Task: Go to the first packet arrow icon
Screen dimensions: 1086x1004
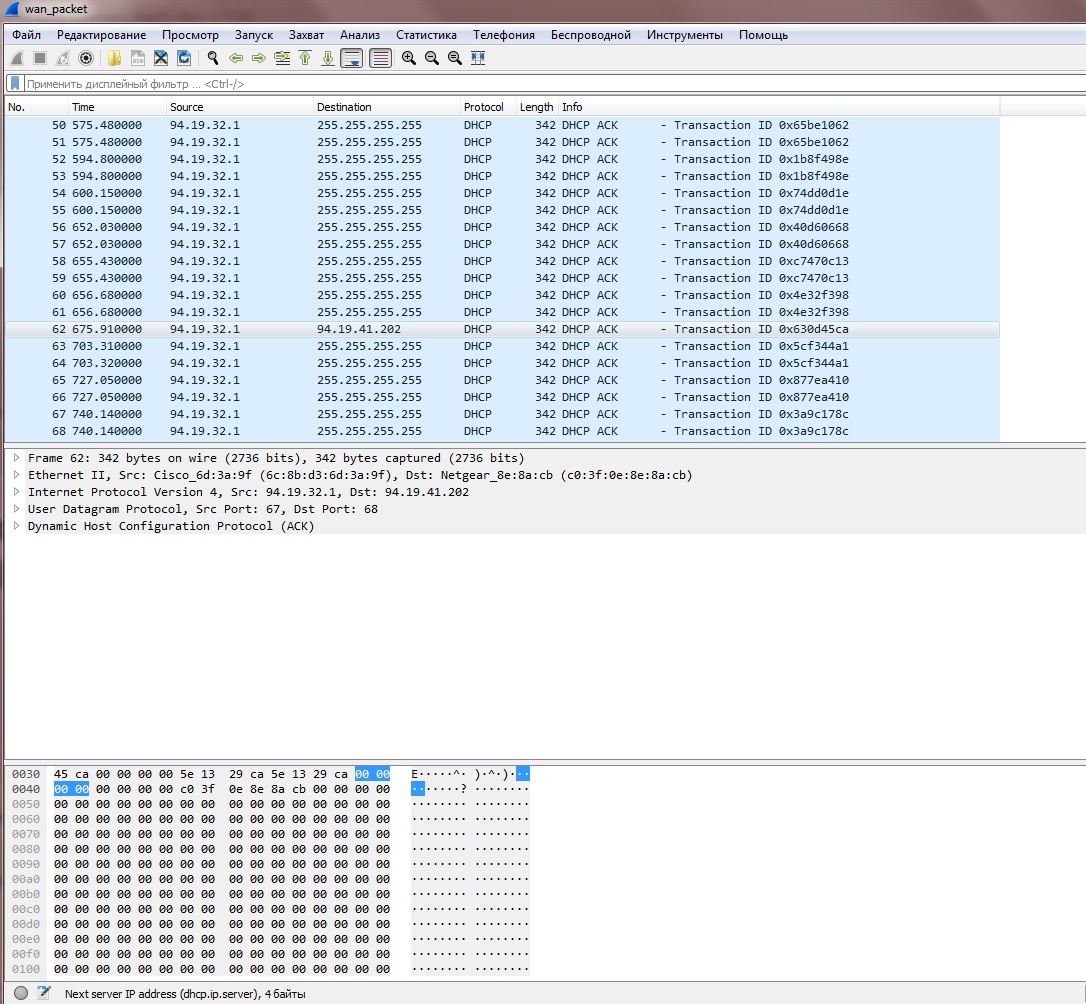Action: pyautogui.click(x=305, y=58)
